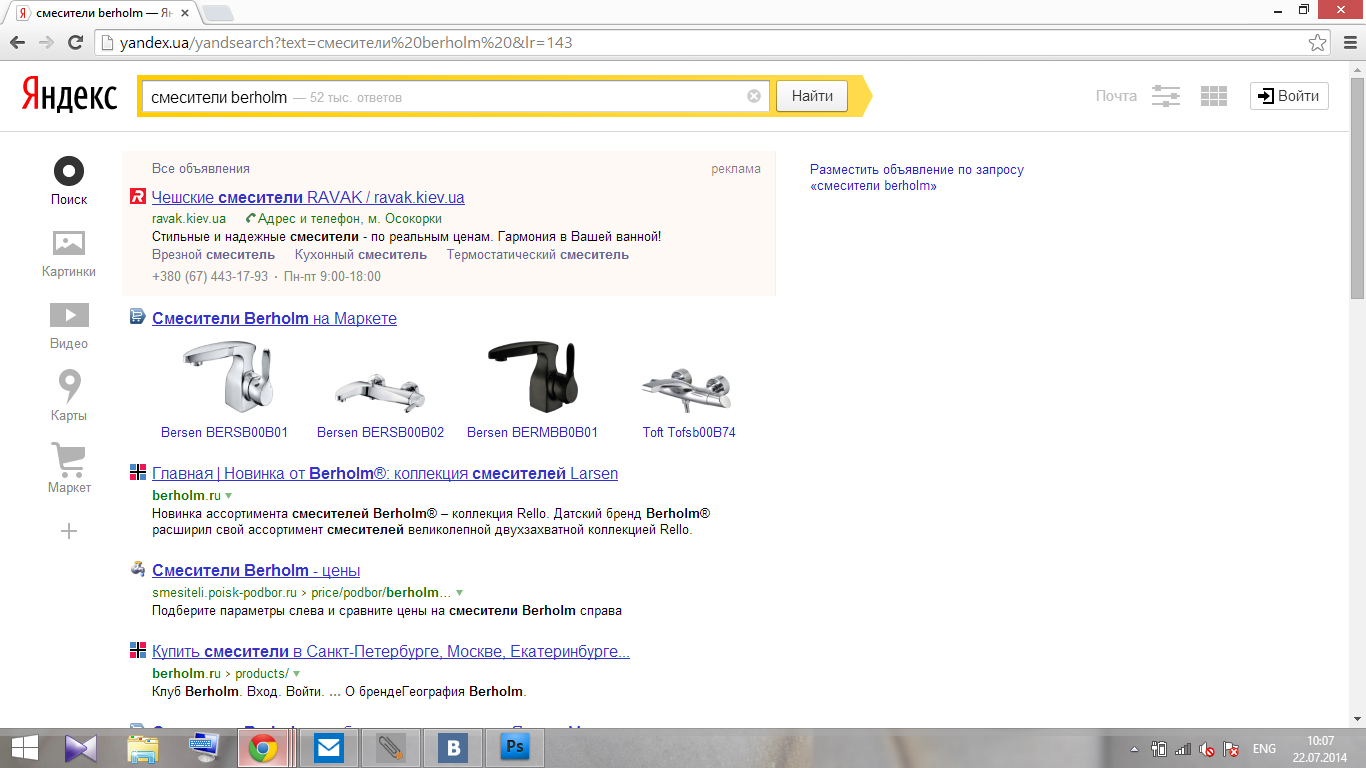Screen dimensions: 1366x768
Task: Open Главная Новинка от Berholm result
Action: click(x=385, y=473)
